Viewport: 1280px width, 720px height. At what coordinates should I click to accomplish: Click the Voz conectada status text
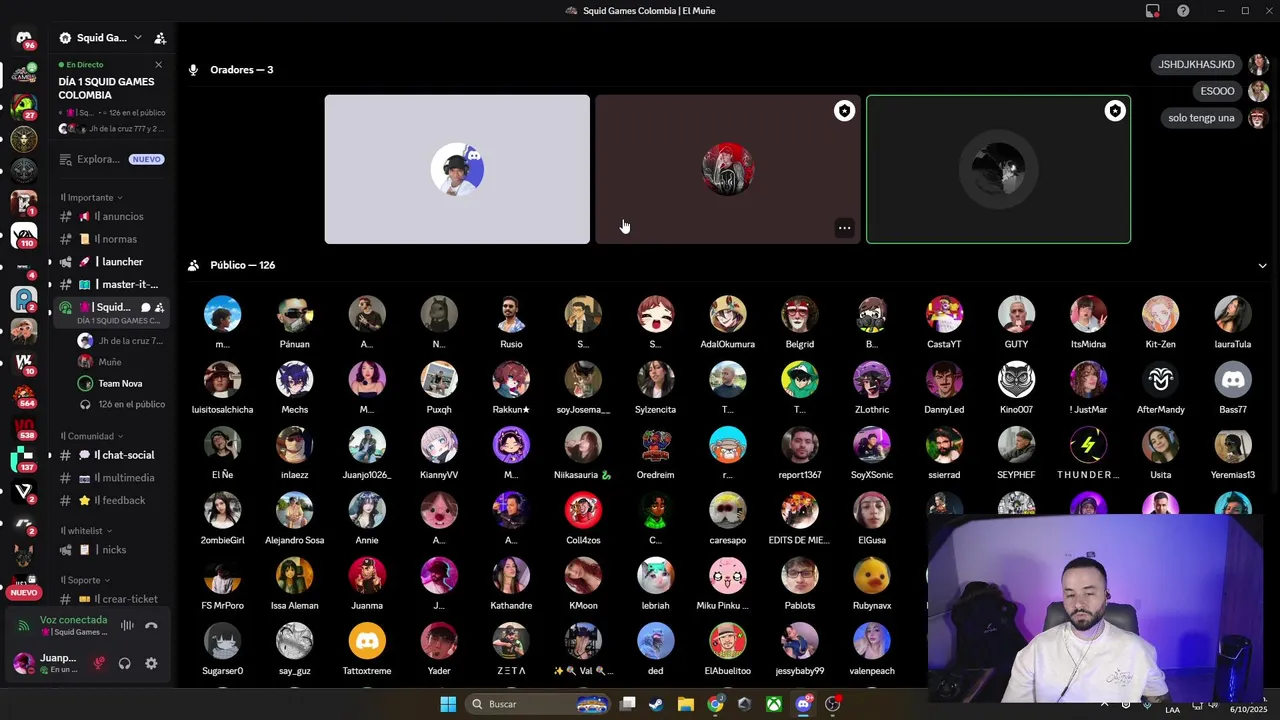[x=73, y=620]
